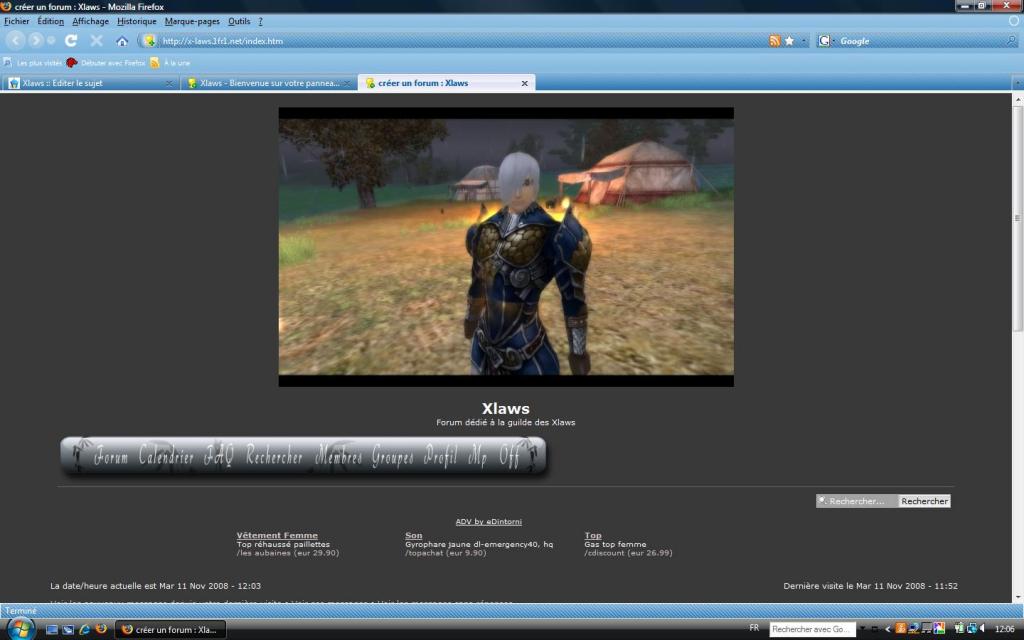Screen dimensions: 1024x640
Task: Open the Profil navigation link
Action: pos(441,456)
